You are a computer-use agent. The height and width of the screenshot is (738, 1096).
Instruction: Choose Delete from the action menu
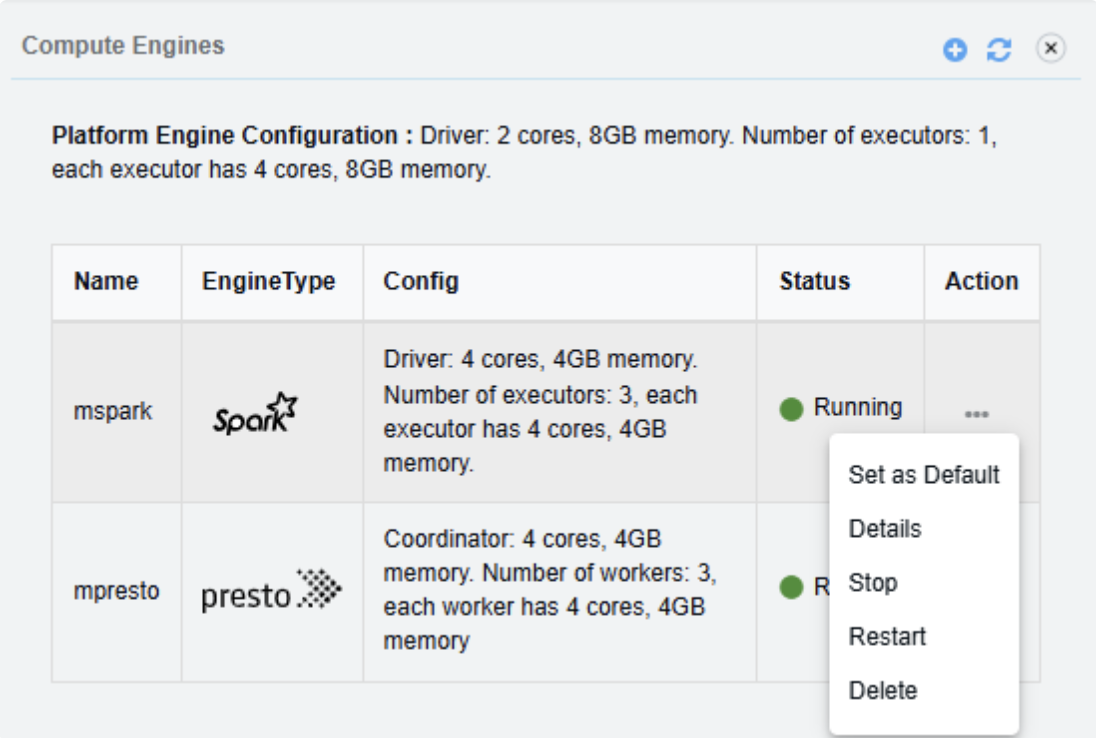882,691
